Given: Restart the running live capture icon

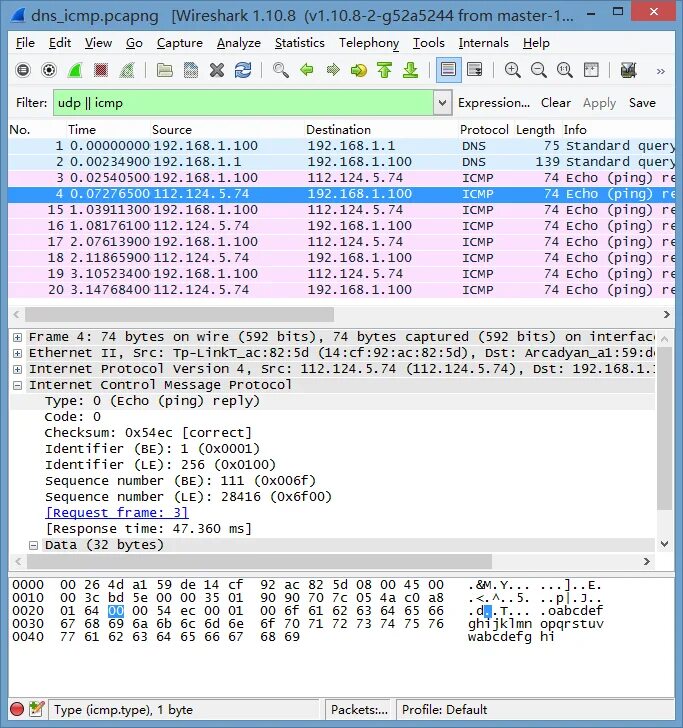Looking at the screenshot, I should [x=127, y=71].
